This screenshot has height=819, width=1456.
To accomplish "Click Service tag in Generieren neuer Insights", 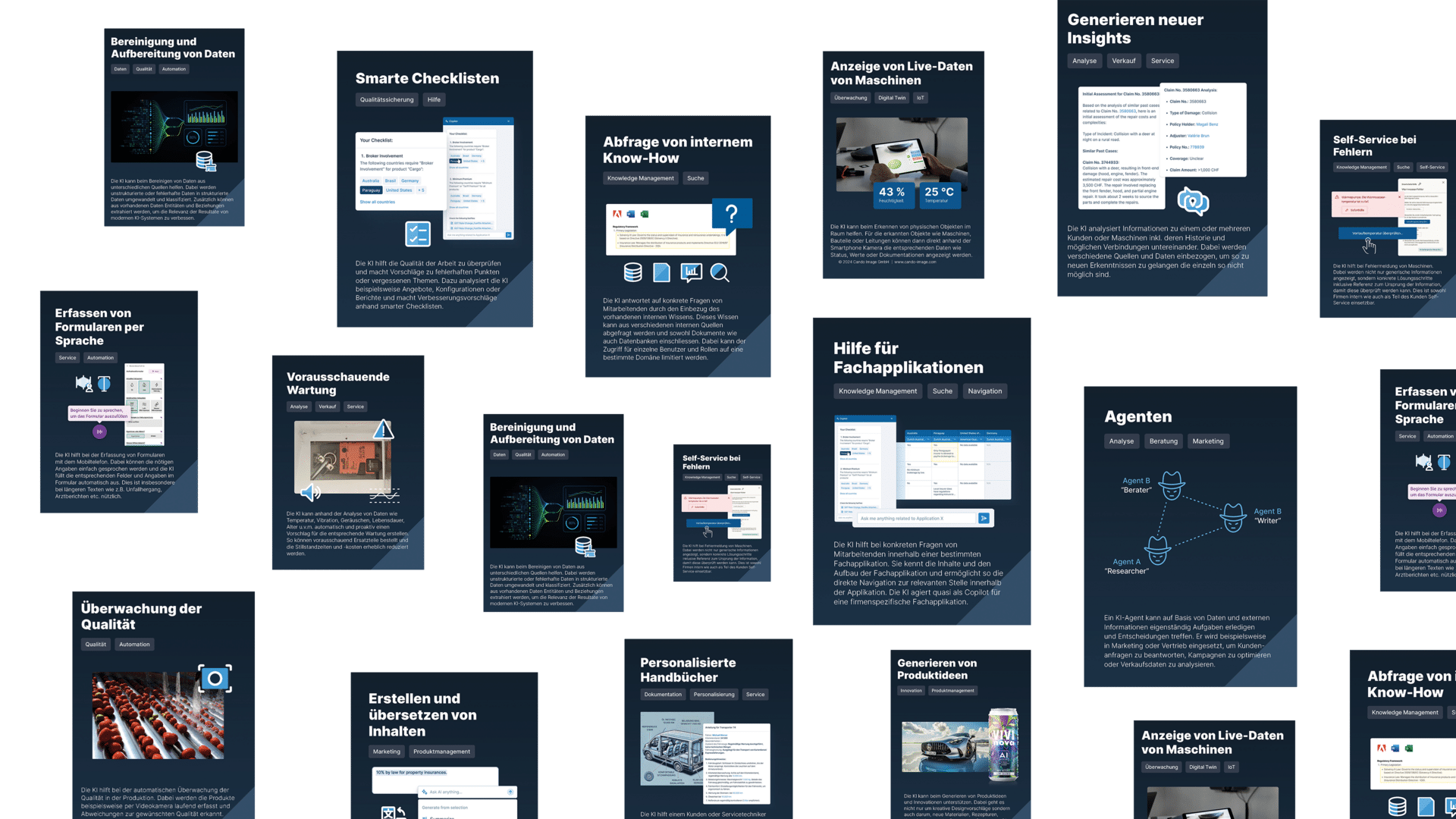I will (1163, 61).
